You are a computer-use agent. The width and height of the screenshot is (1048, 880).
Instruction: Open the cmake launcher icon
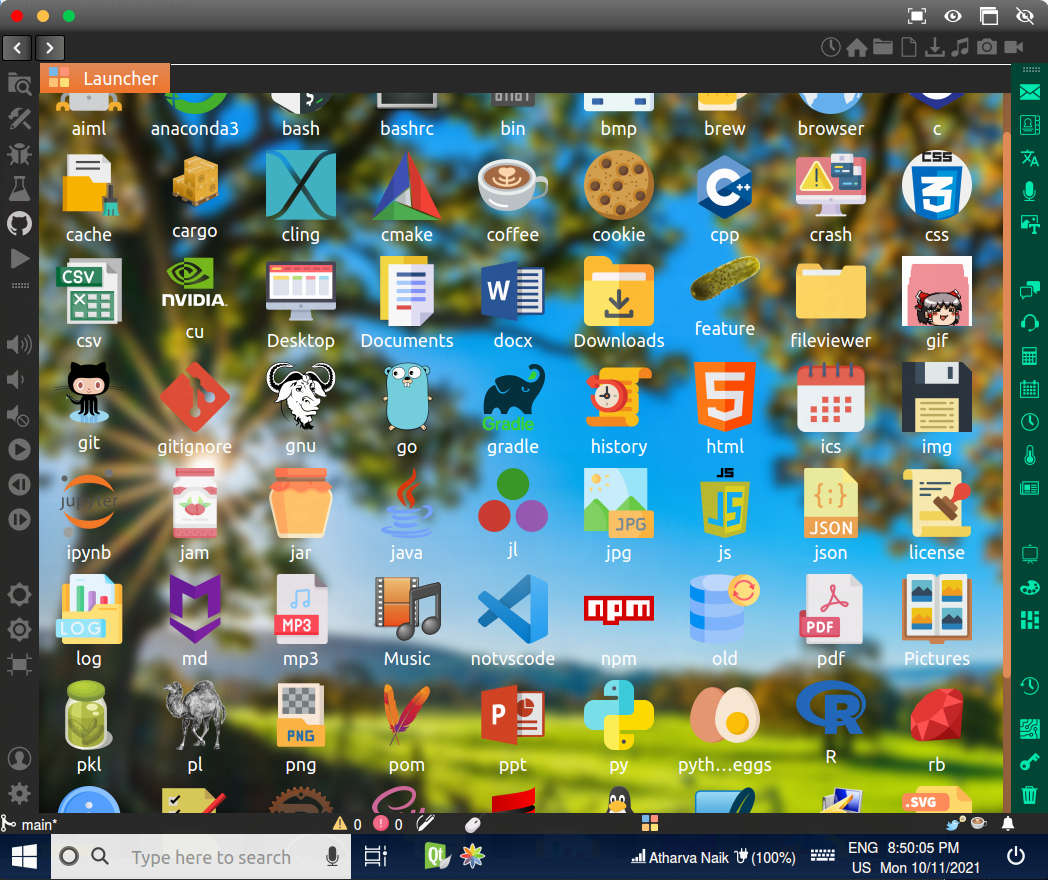tap(406, 185)
